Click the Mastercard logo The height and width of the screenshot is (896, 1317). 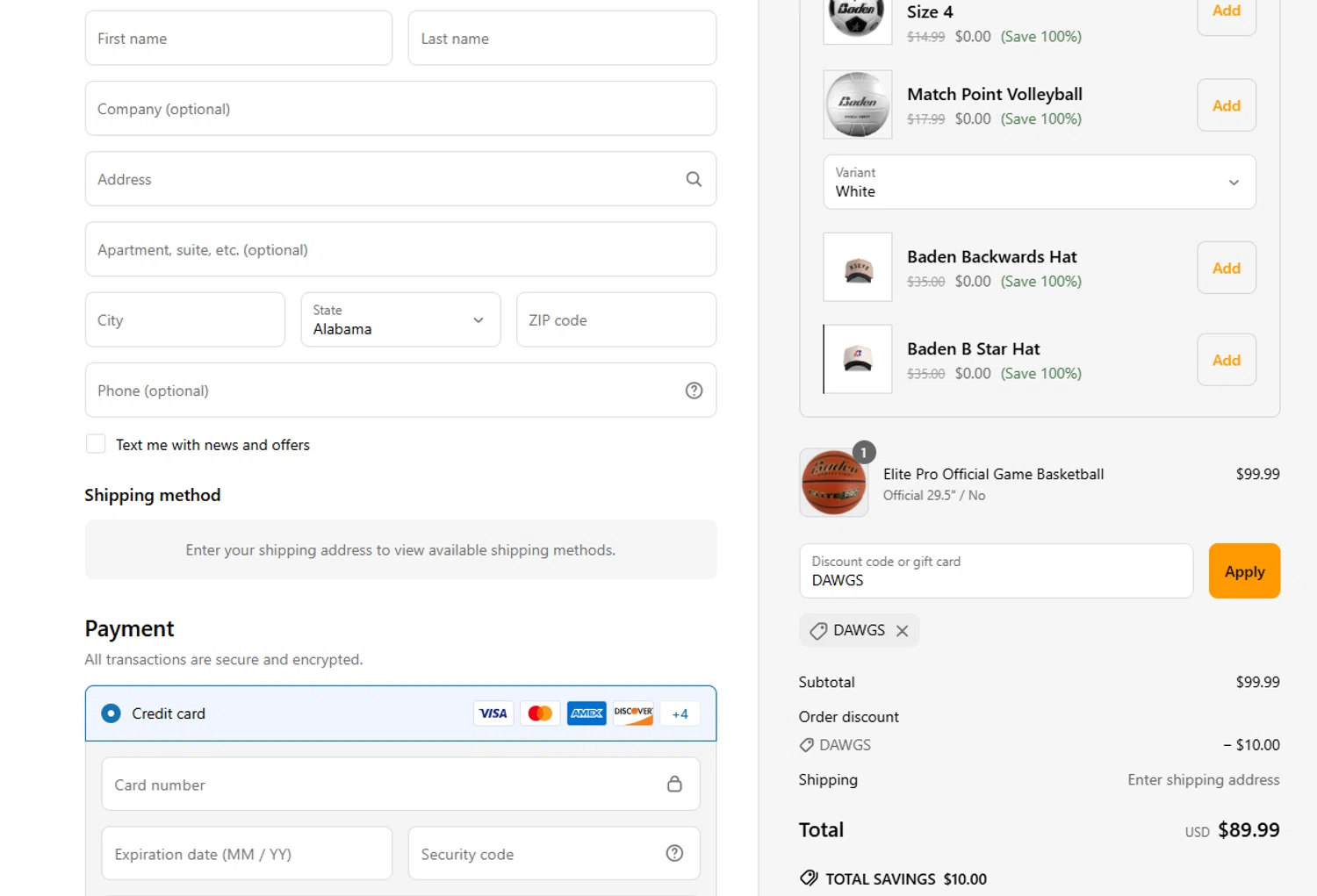point(540,713)
